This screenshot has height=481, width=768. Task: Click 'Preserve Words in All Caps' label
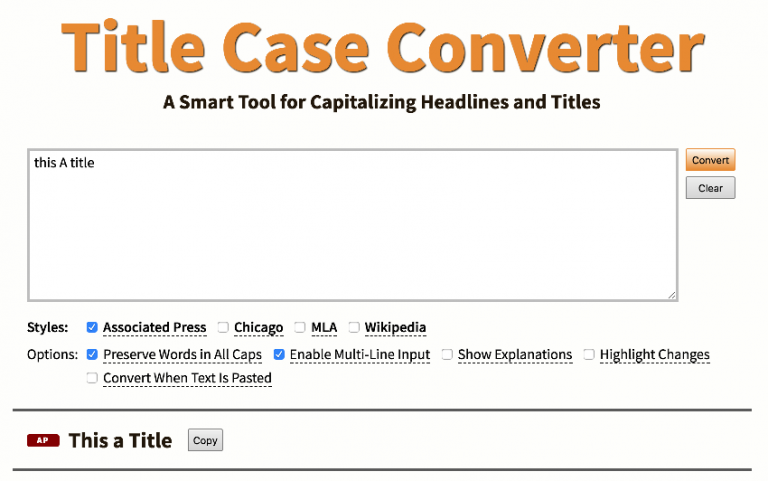click(183, 354)
